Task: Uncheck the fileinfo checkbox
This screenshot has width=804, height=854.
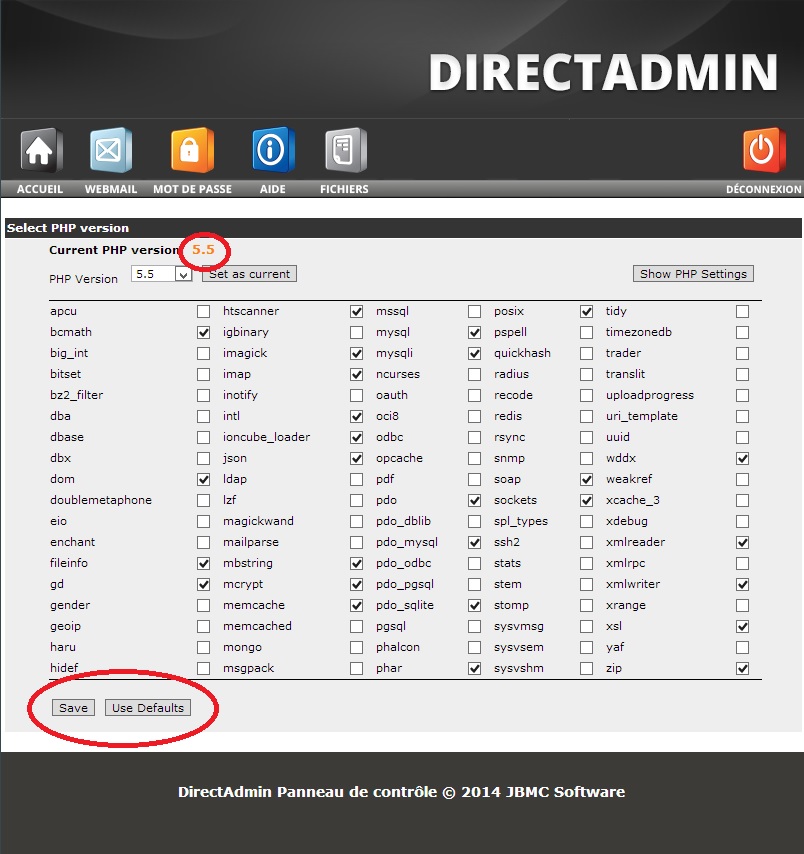Action: pyautogui.click(x=203, y=563)
